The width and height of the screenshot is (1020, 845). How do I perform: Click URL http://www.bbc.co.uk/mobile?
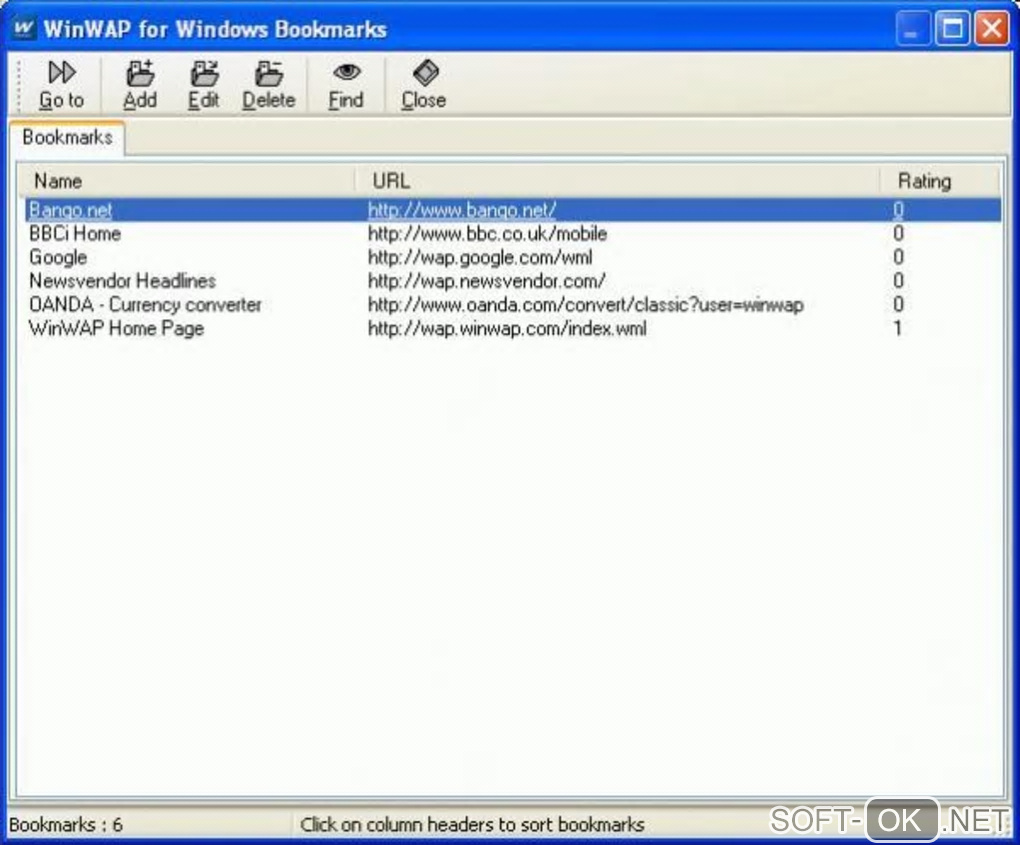pos(487,234)
